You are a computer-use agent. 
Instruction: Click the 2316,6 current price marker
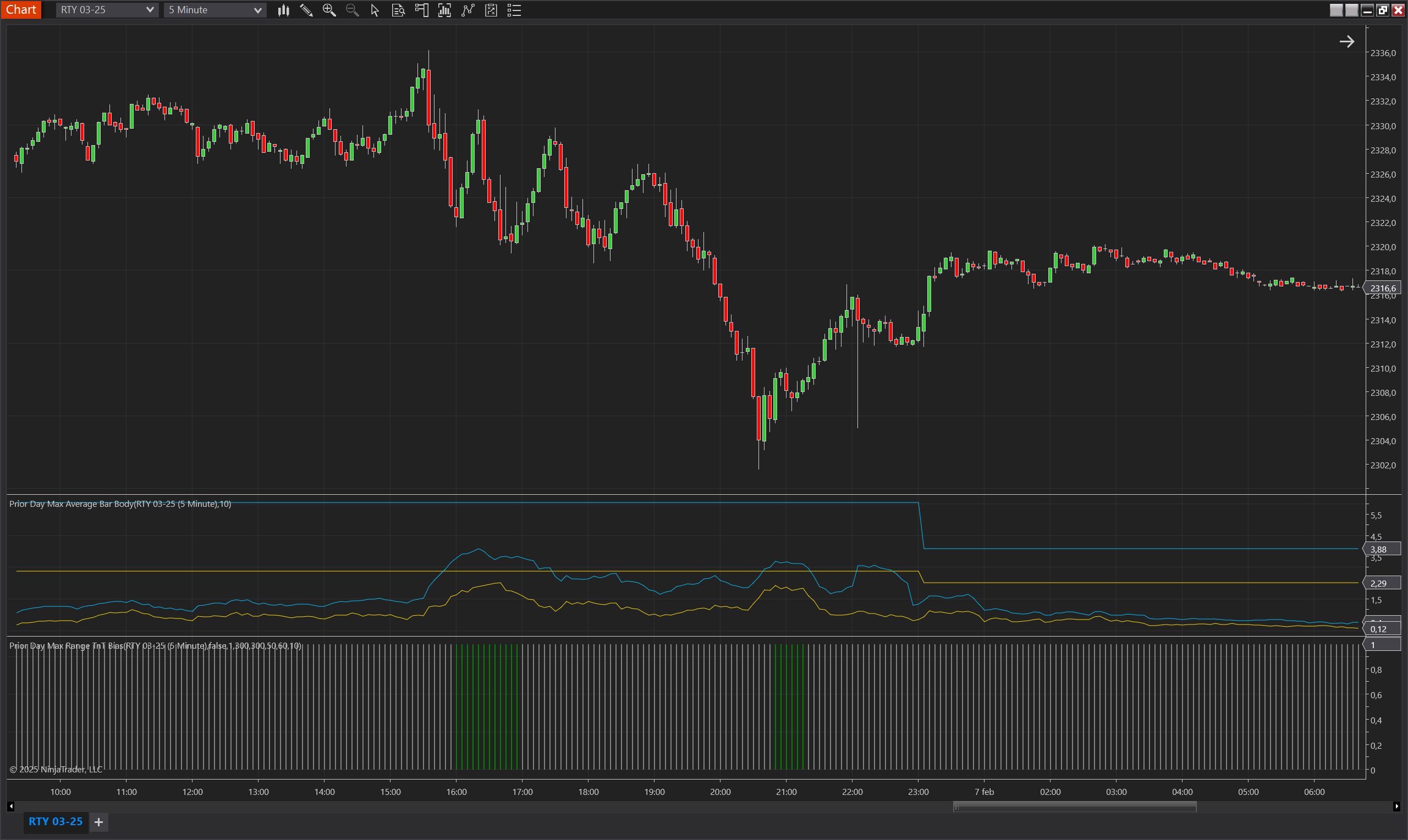1383,288
